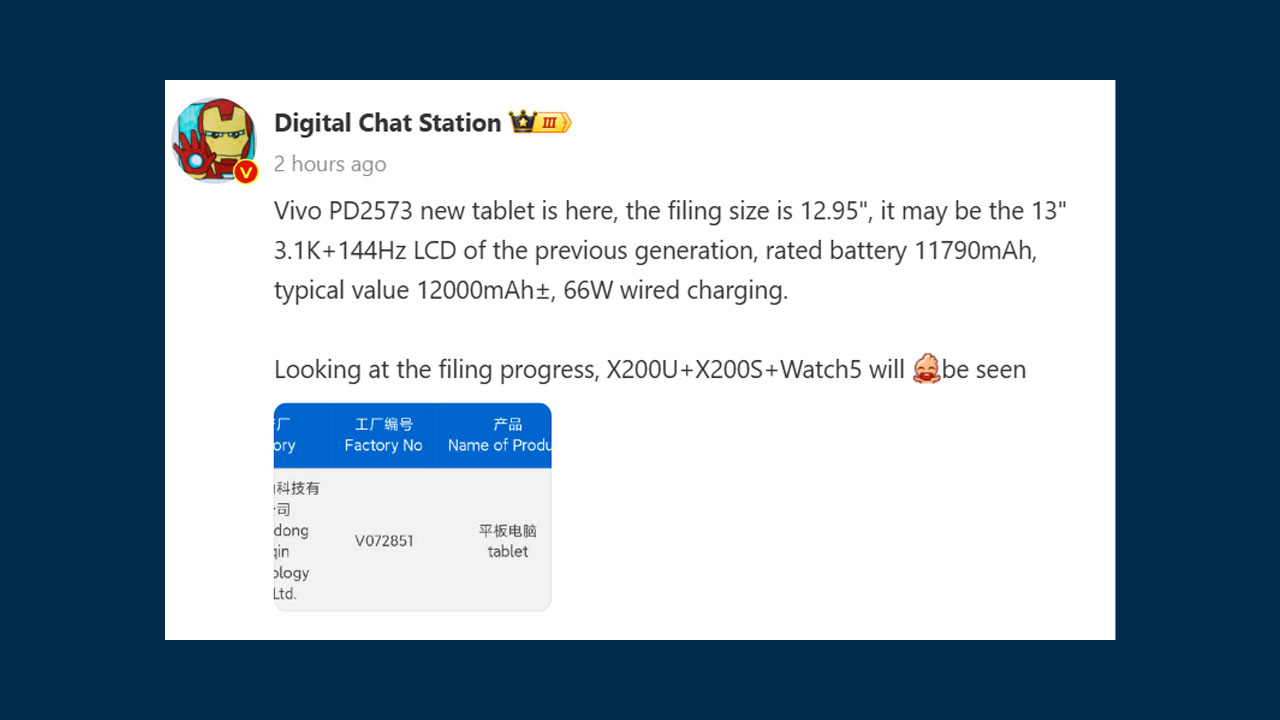Click the "Name of Produ" header label
The height and width of the screenshot is (720, 1280).
[499, 446]
